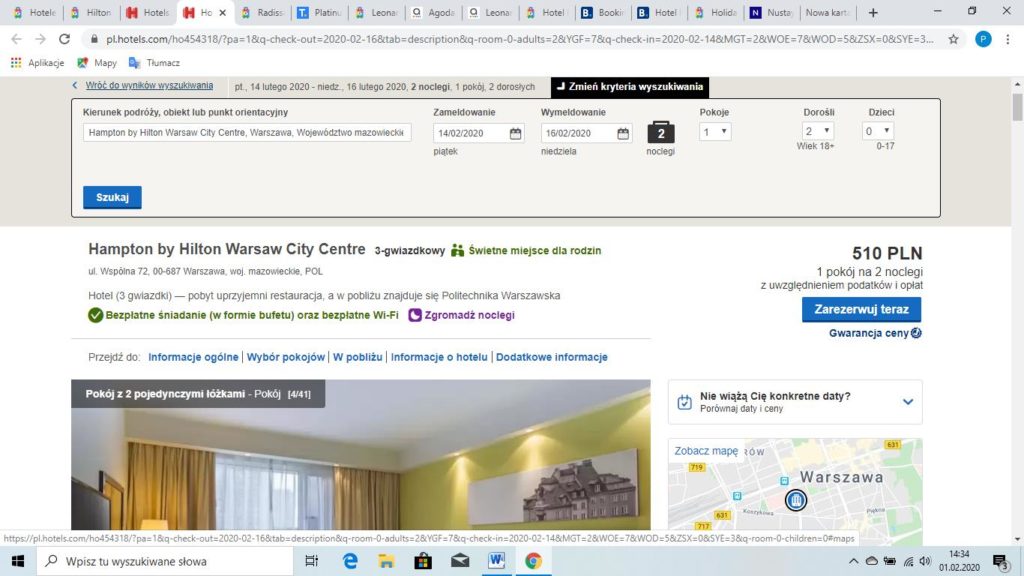
Task: Open a new browser tab
Action: point(873,12)
